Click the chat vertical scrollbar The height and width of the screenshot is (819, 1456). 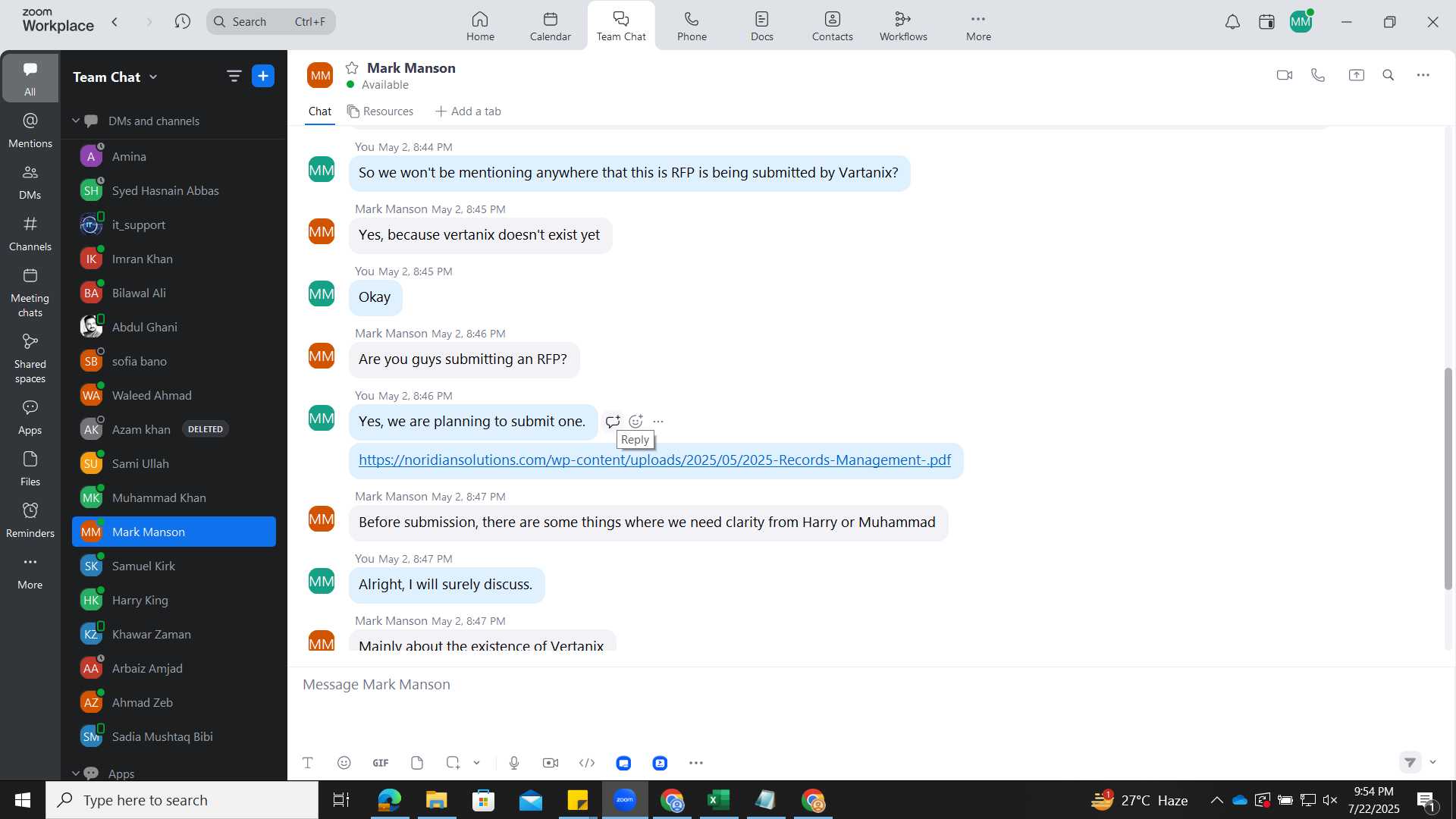(1448, 478)
